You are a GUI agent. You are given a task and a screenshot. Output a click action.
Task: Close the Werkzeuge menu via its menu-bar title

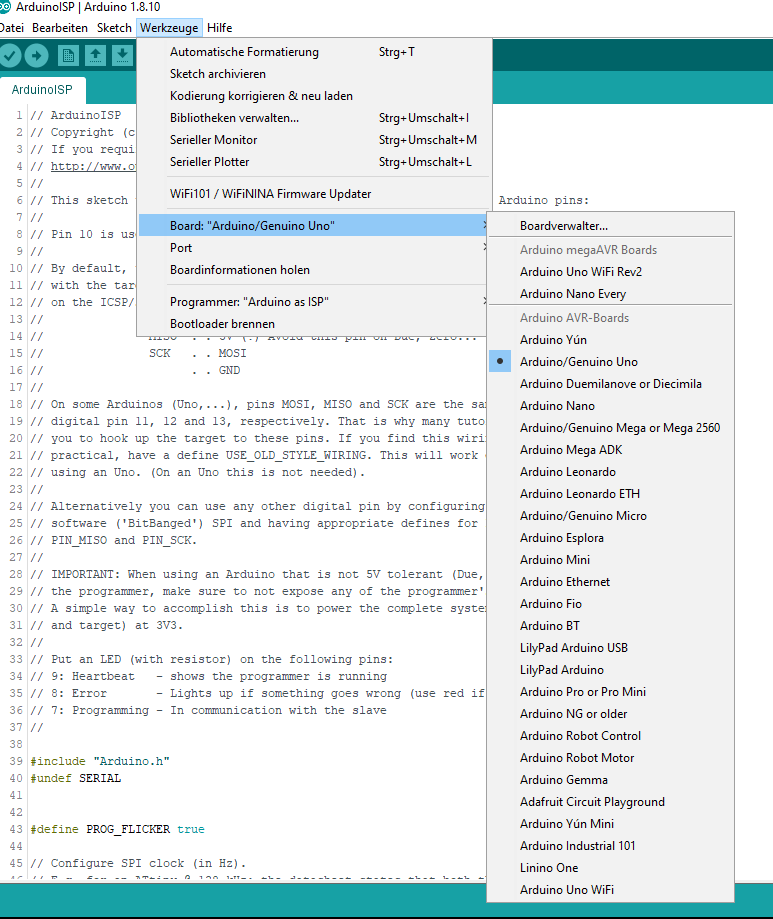169,28
